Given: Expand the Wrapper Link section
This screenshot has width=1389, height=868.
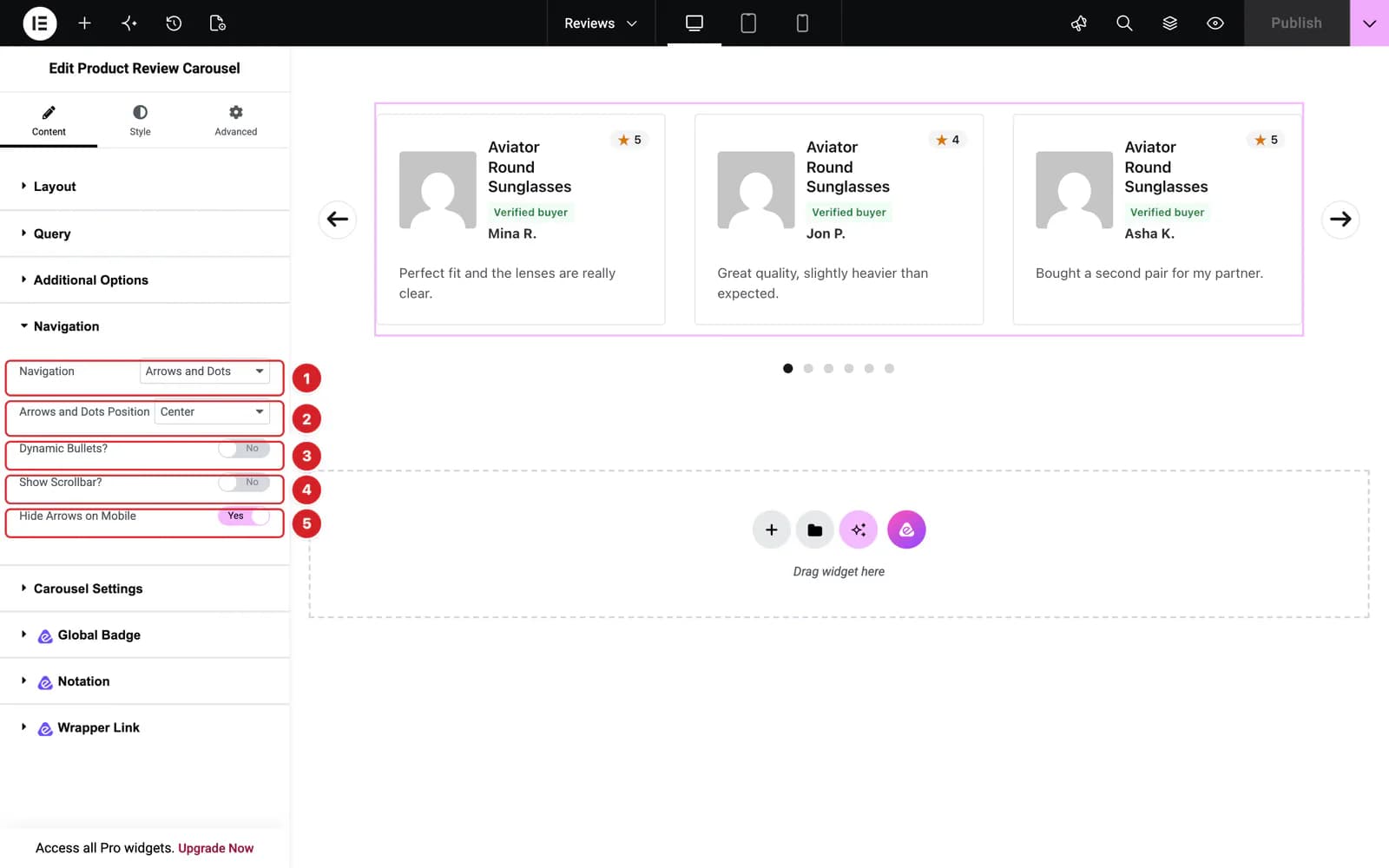Looking at the screenshot, I should (x=145, y=728).
